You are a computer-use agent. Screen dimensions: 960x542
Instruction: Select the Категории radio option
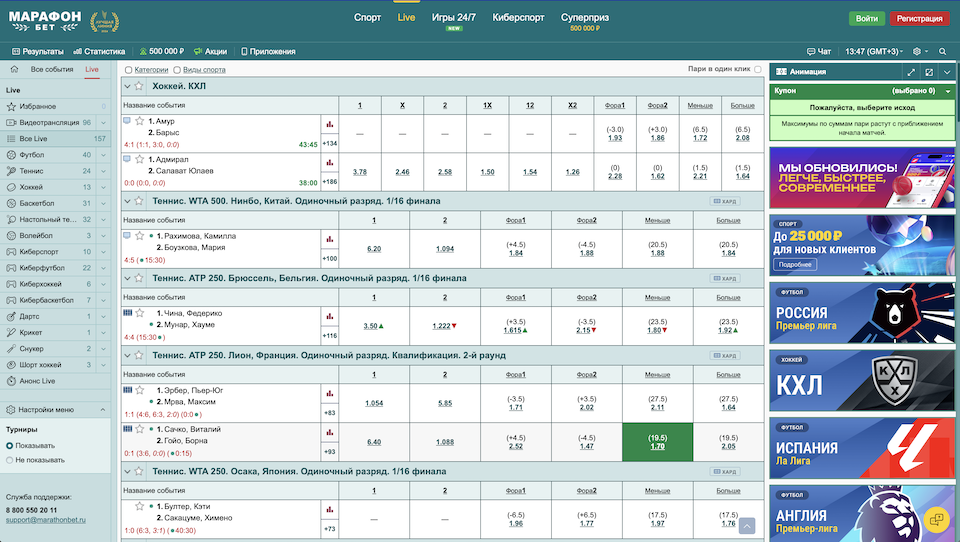(x=129, y=70)
